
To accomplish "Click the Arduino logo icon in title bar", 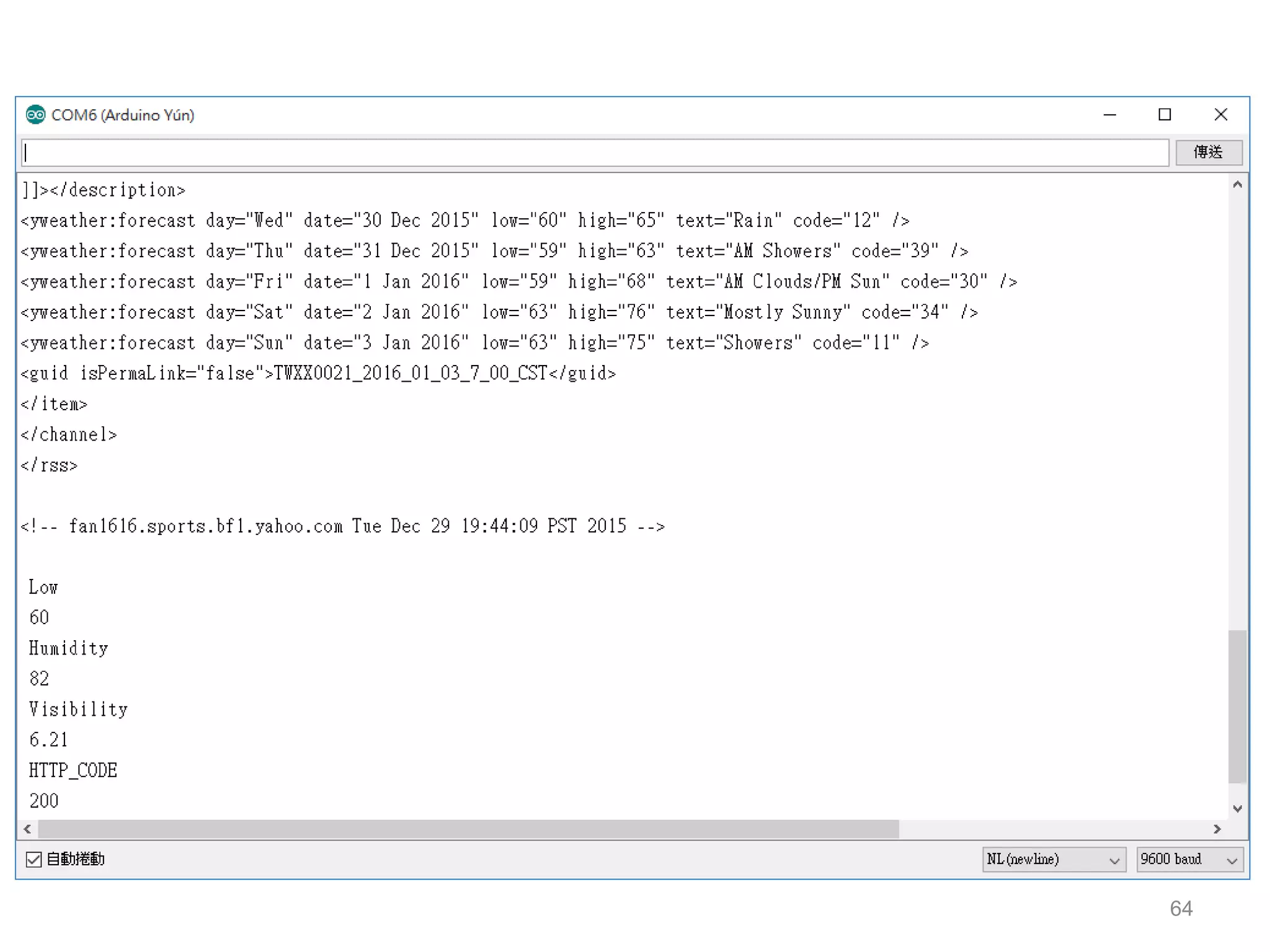I will point(35,115).
